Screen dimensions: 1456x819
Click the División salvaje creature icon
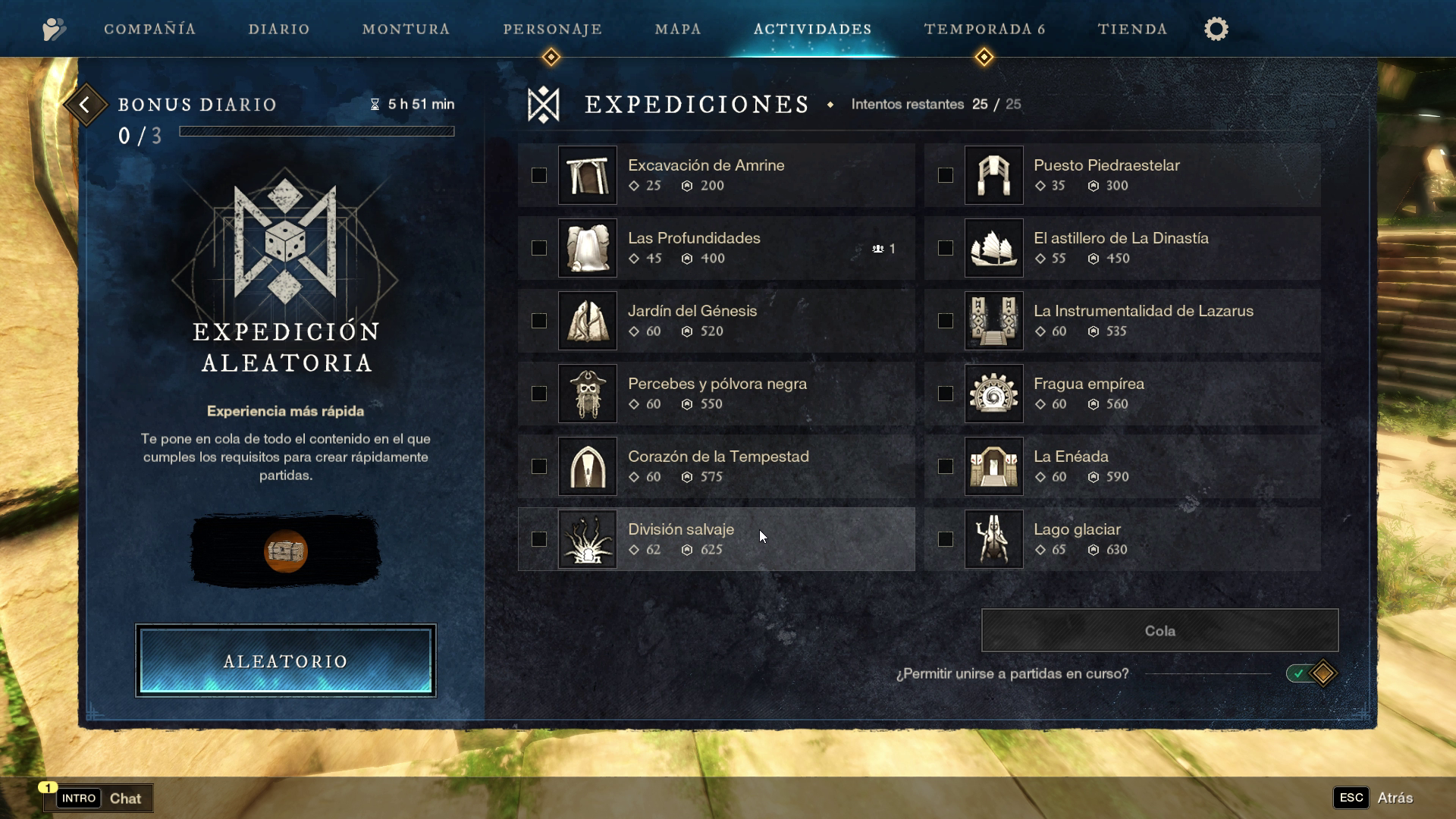pos(588,539)
